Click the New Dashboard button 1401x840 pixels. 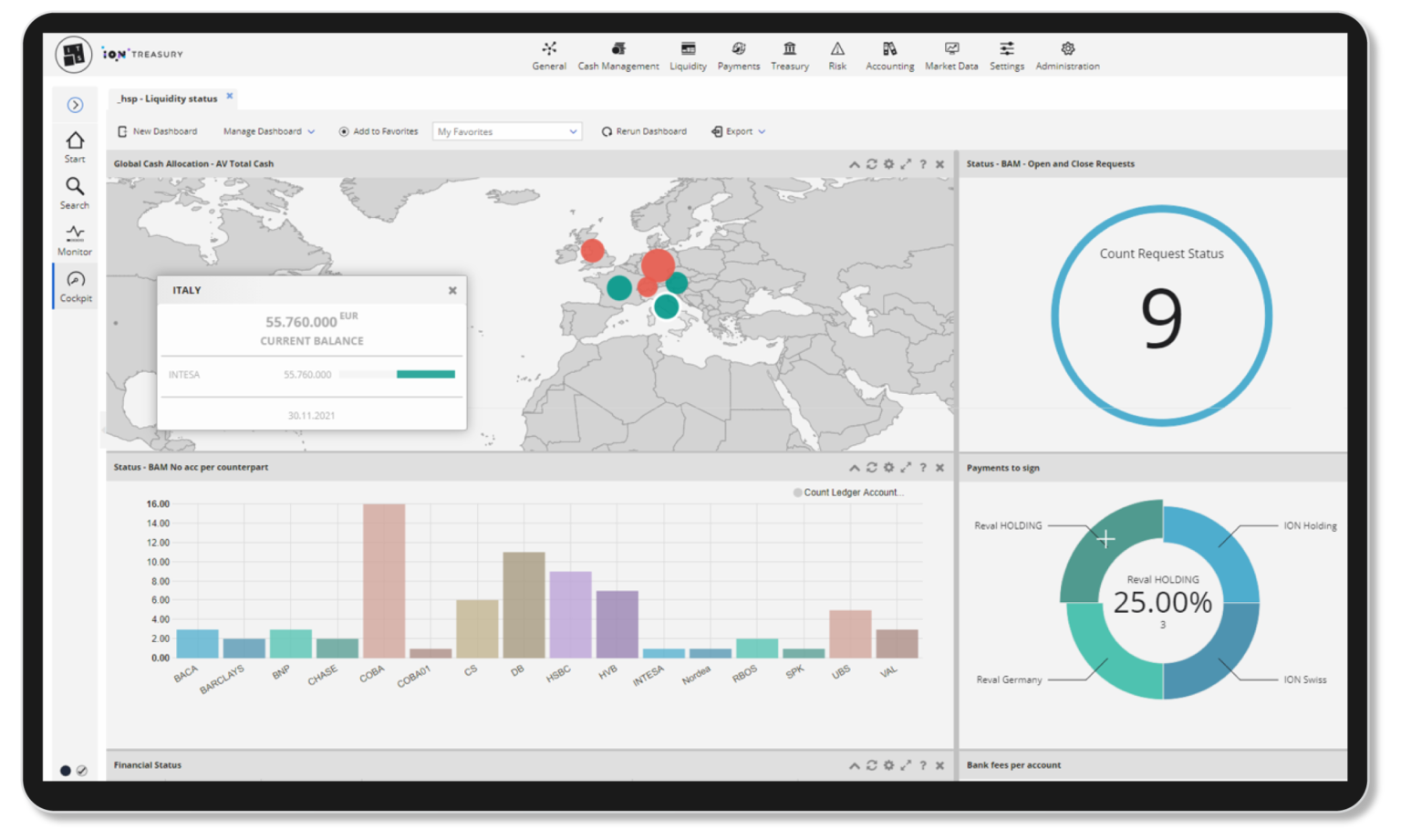pos(158,130)
